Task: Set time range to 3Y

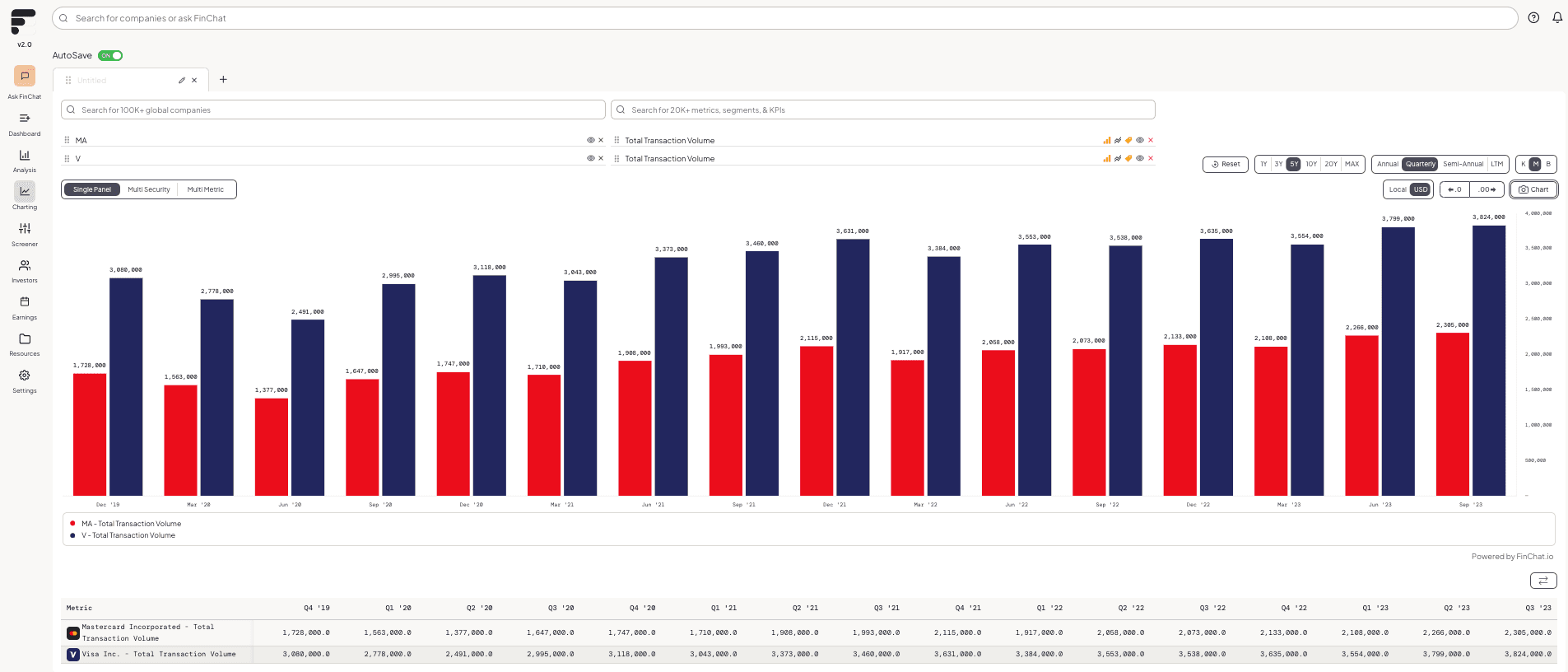Action: (x=1278, y=164)
